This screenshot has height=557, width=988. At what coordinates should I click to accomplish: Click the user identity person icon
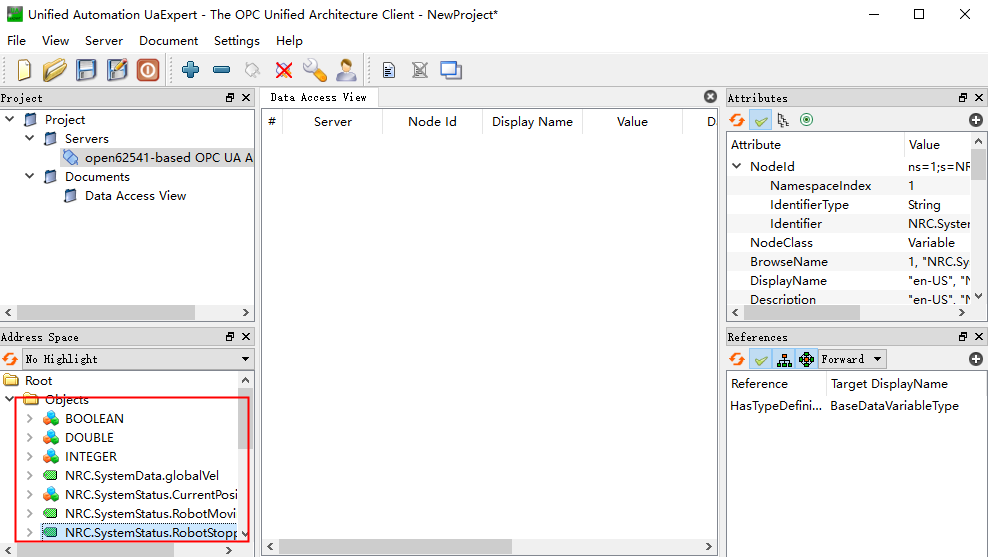346,70
